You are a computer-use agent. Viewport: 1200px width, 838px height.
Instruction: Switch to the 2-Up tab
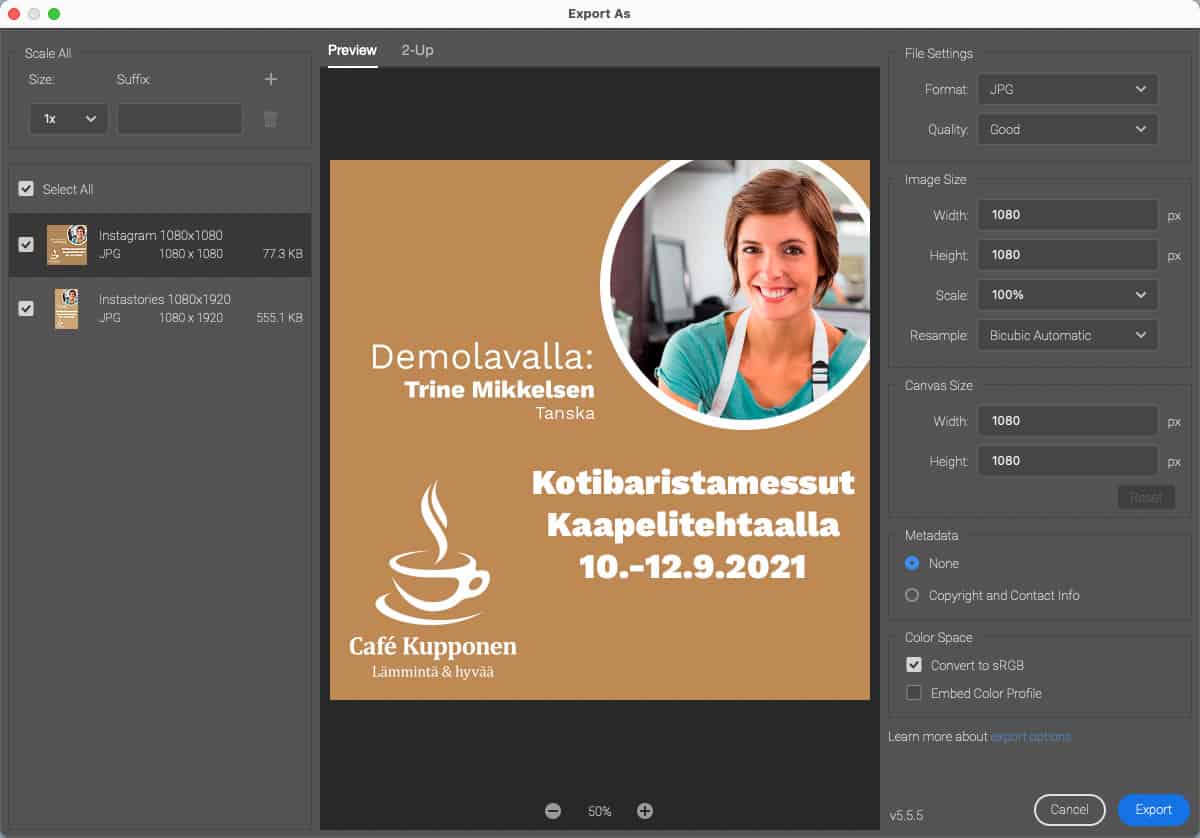417,50
